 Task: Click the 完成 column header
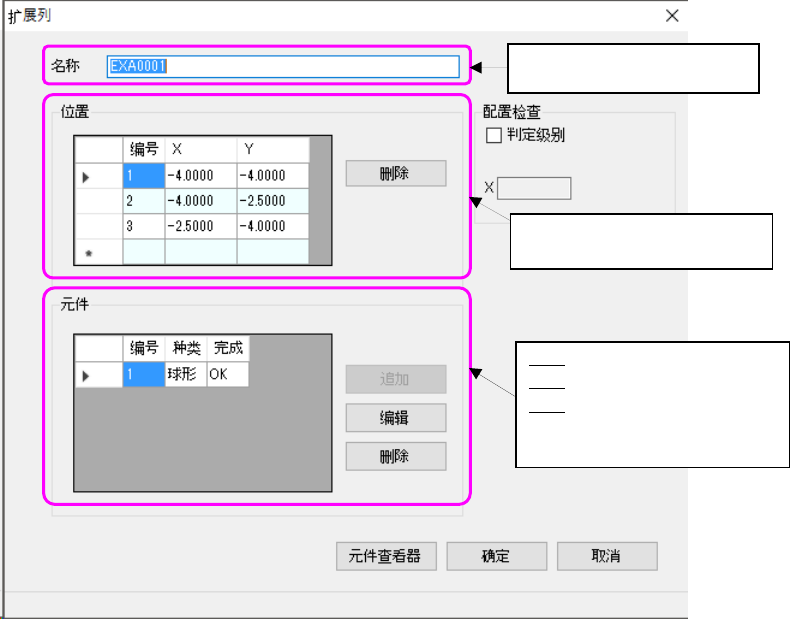[227, 348]
